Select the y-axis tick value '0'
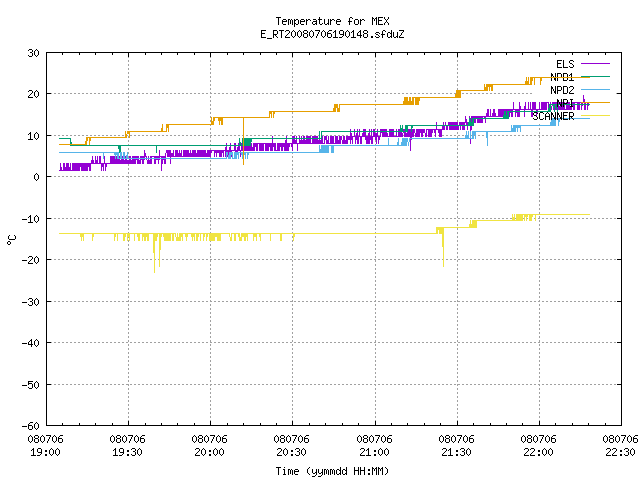 37,177
